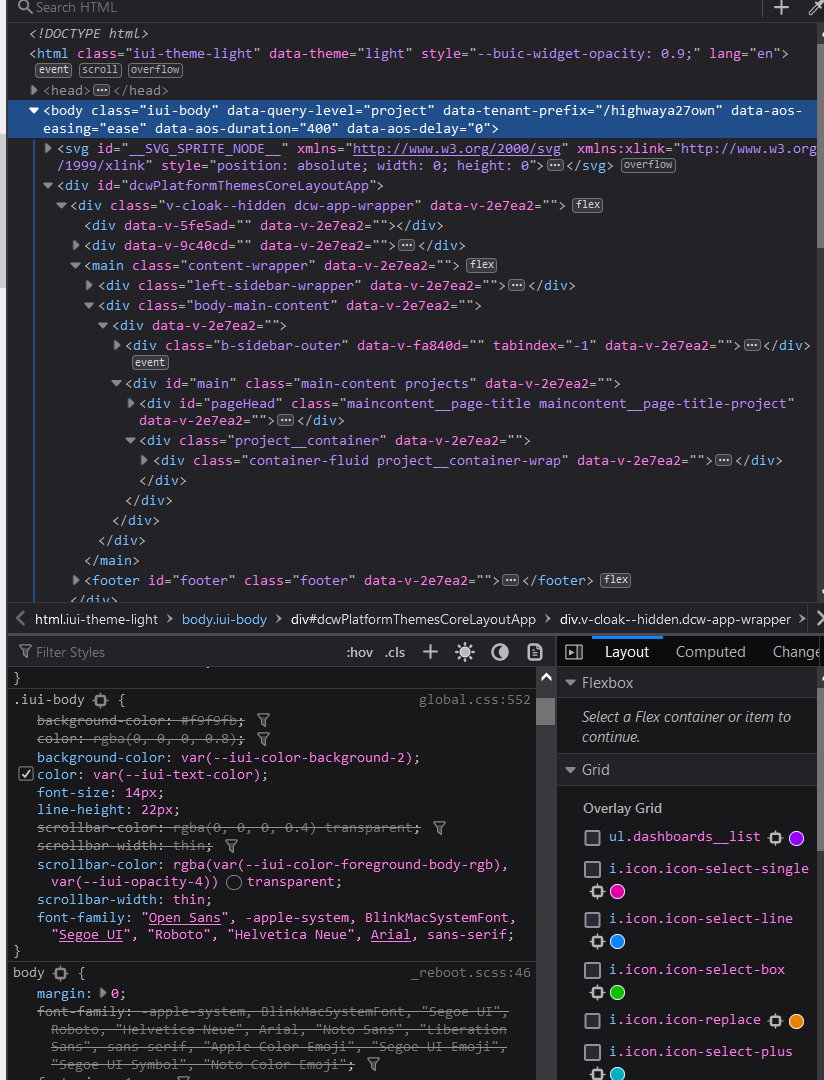Expand the footer element in the markup tree
This screenshot has height=1080, width=824.
pos(77,580)
